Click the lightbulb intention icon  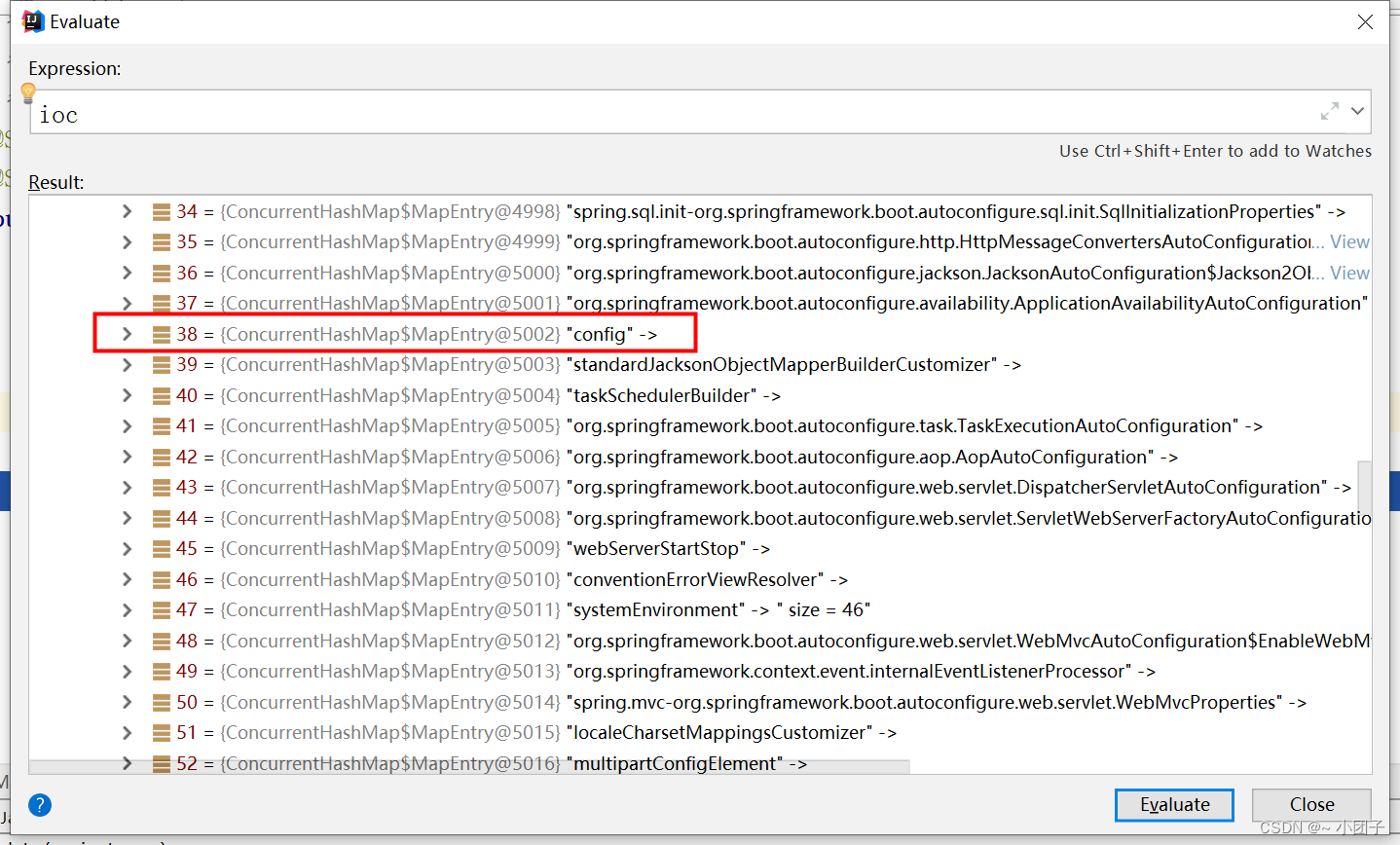click(28, 93)
